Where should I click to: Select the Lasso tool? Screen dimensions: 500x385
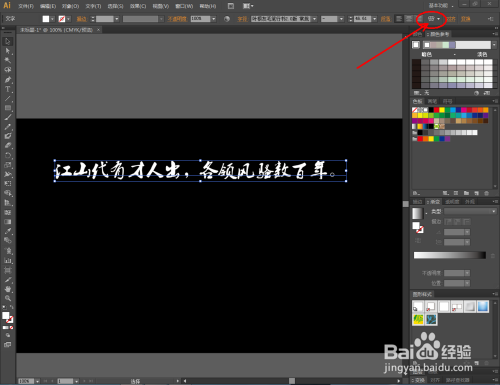click(8, 70)
